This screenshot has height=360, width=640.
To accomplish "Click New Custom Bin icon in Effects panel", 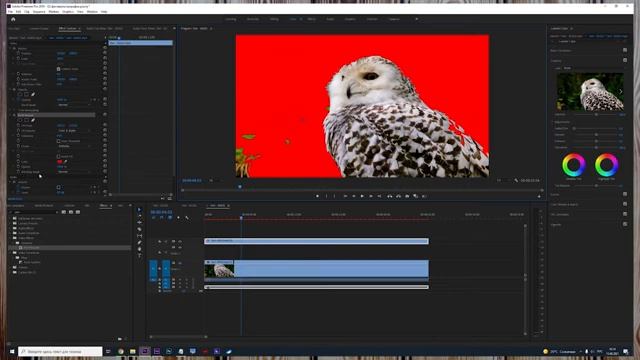I will point(120,339).
